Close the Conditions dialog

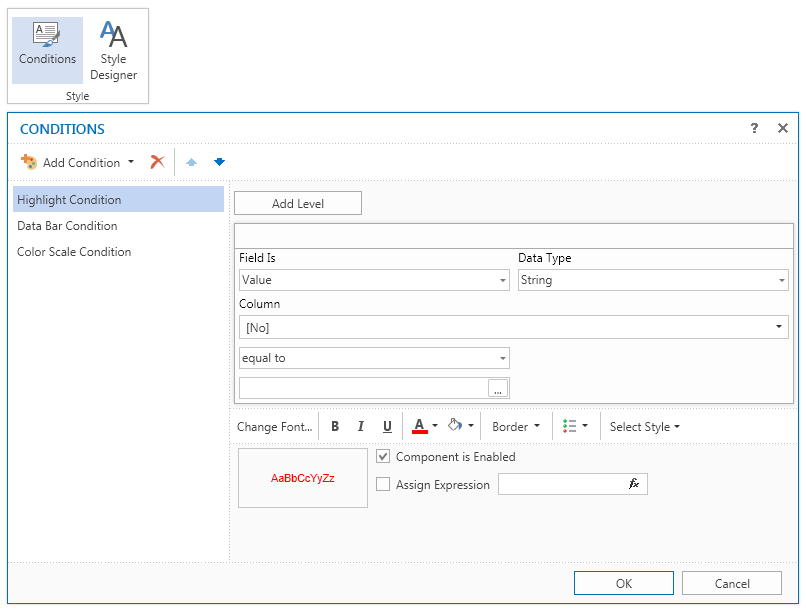pos(782,128)
